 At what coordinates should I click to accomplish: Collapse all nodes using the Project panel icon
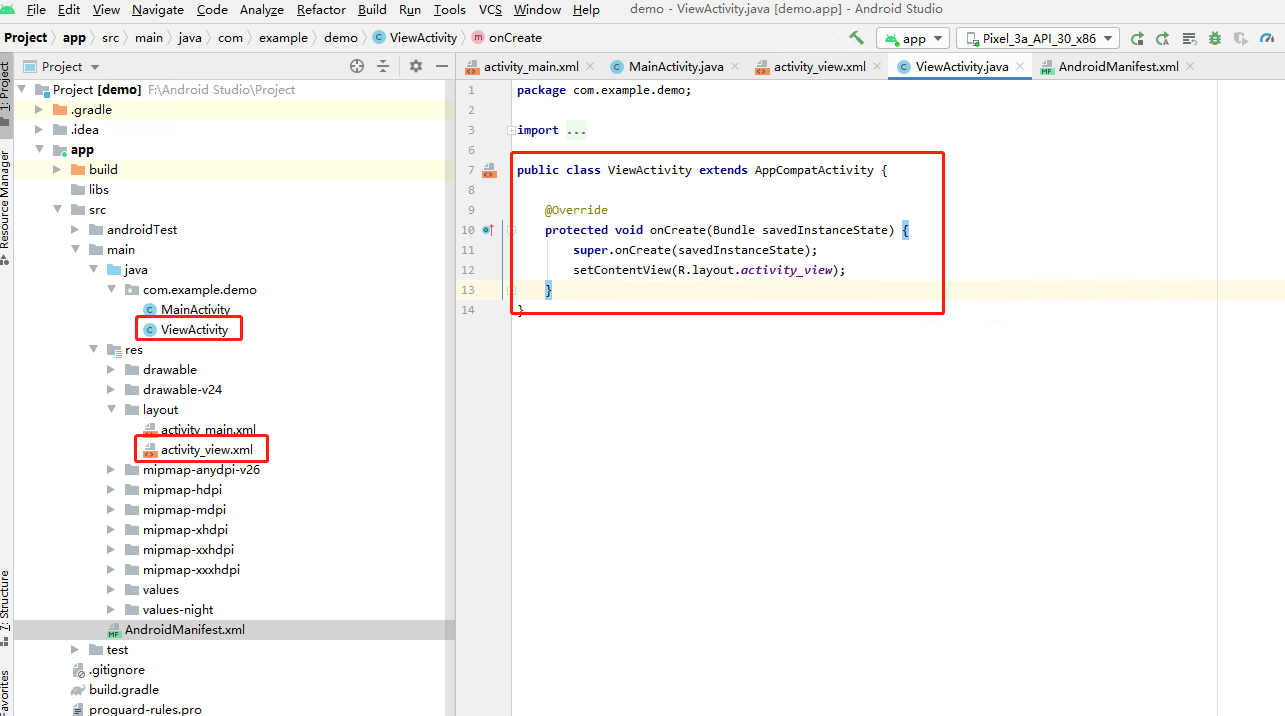[x=384, y=66]
